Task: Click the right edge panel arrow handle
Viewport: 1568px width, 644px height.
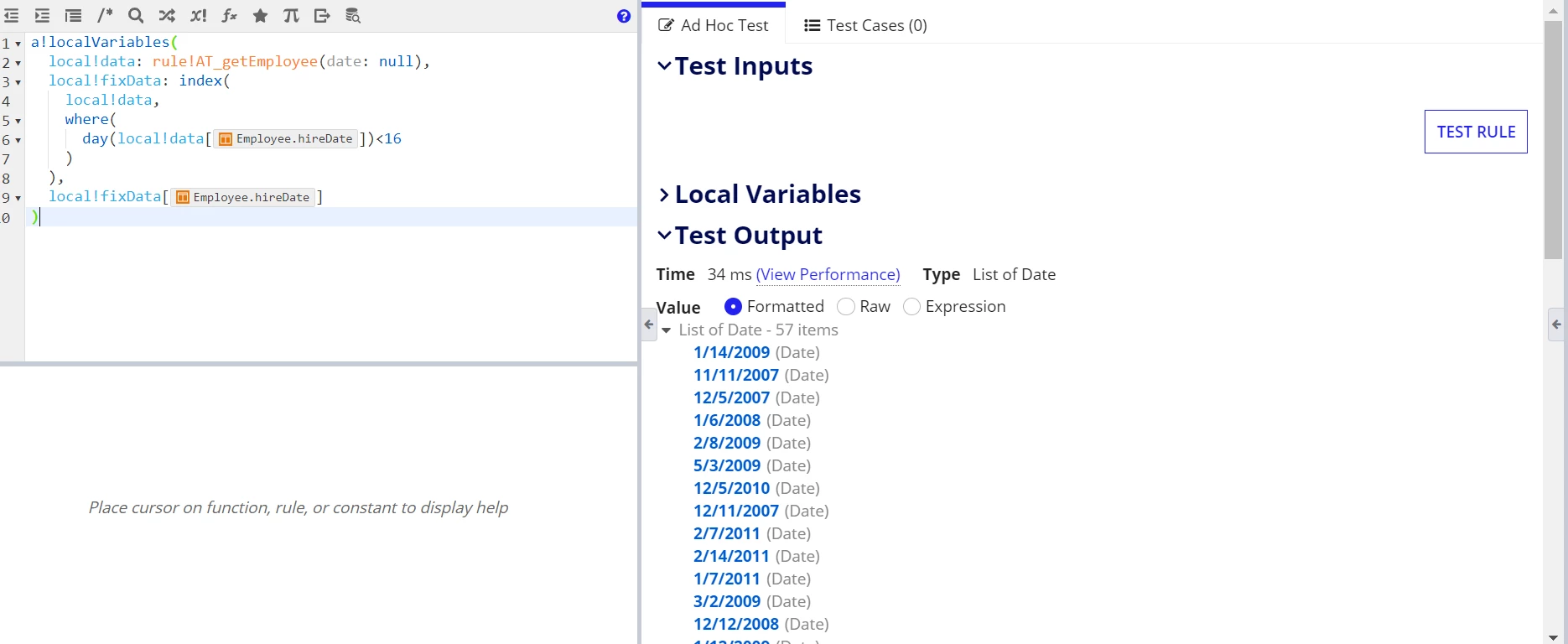Action: [1556, 325]
